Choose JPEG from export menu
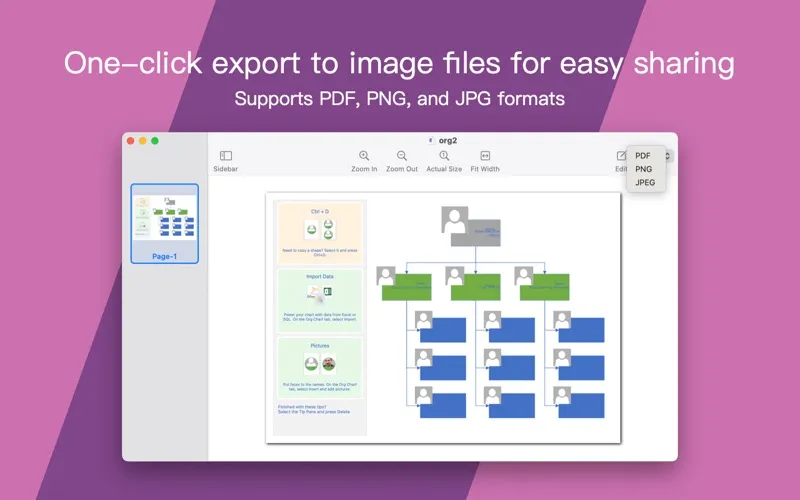Viewport: 800px width, 500px height. (645, 182)
